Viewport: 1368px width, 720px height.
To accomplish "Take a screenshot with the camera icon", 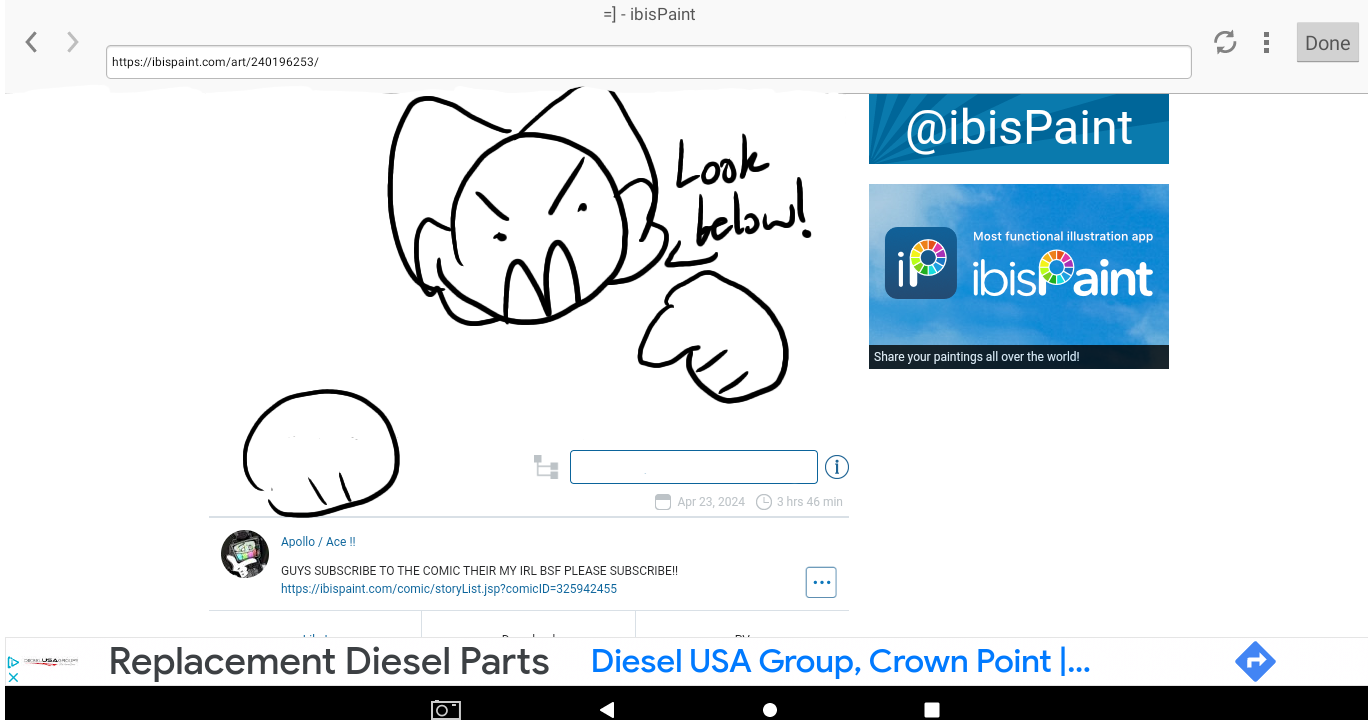I will (446, 710).
